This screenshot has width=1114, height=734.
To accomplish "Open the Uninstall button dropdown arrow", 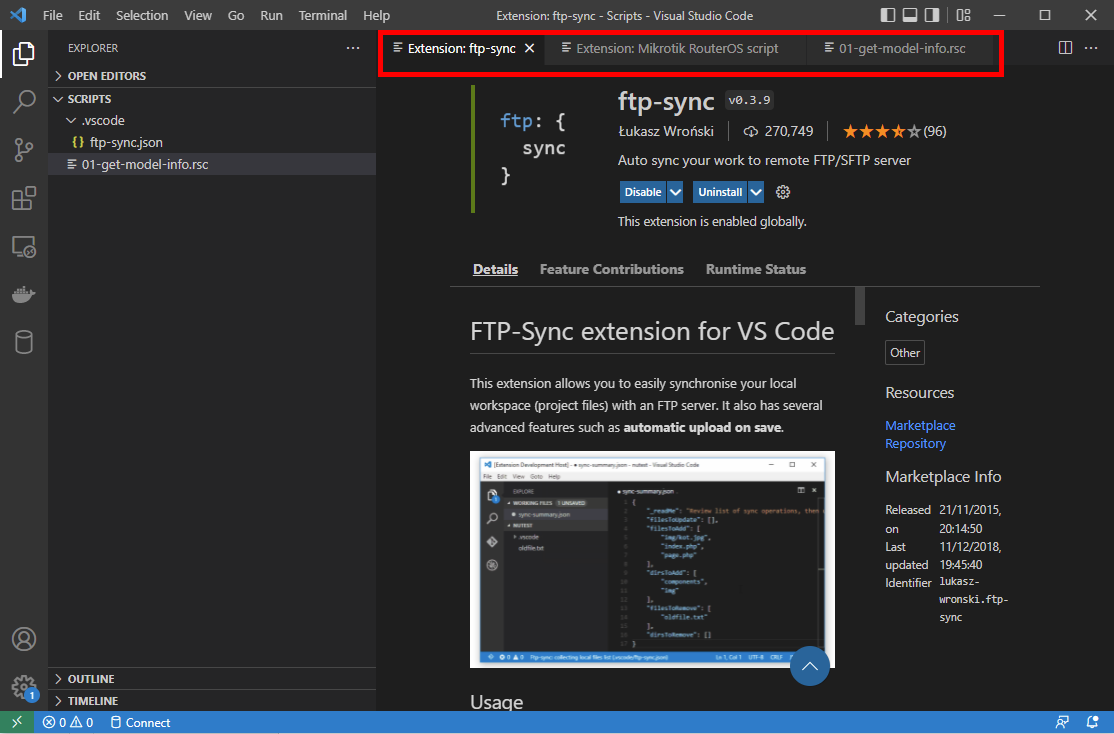I will tap(756, 192).
